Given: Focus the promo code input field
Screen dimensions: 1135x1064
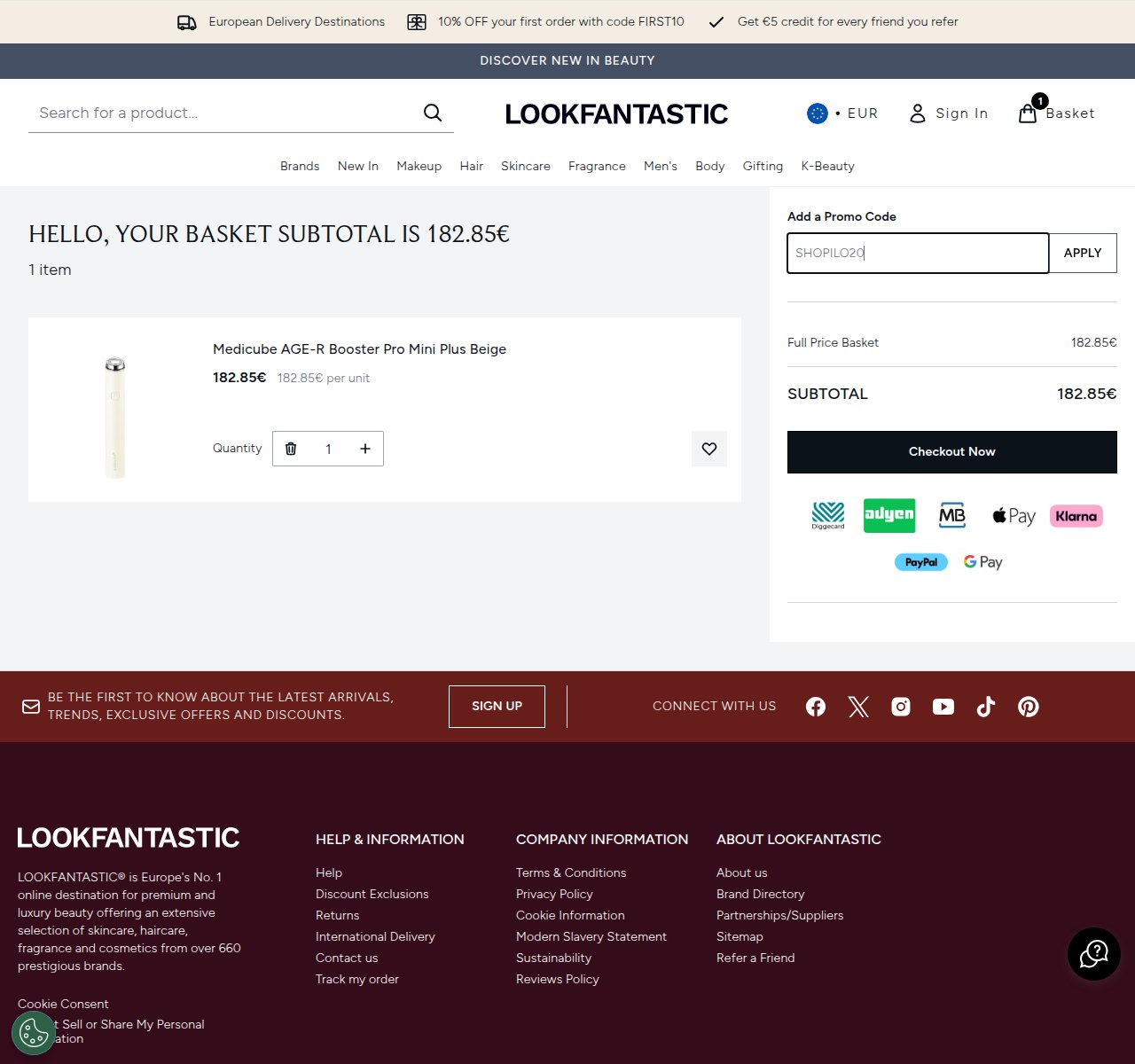Looking at the screenshot, I should [x=918, y=253].
